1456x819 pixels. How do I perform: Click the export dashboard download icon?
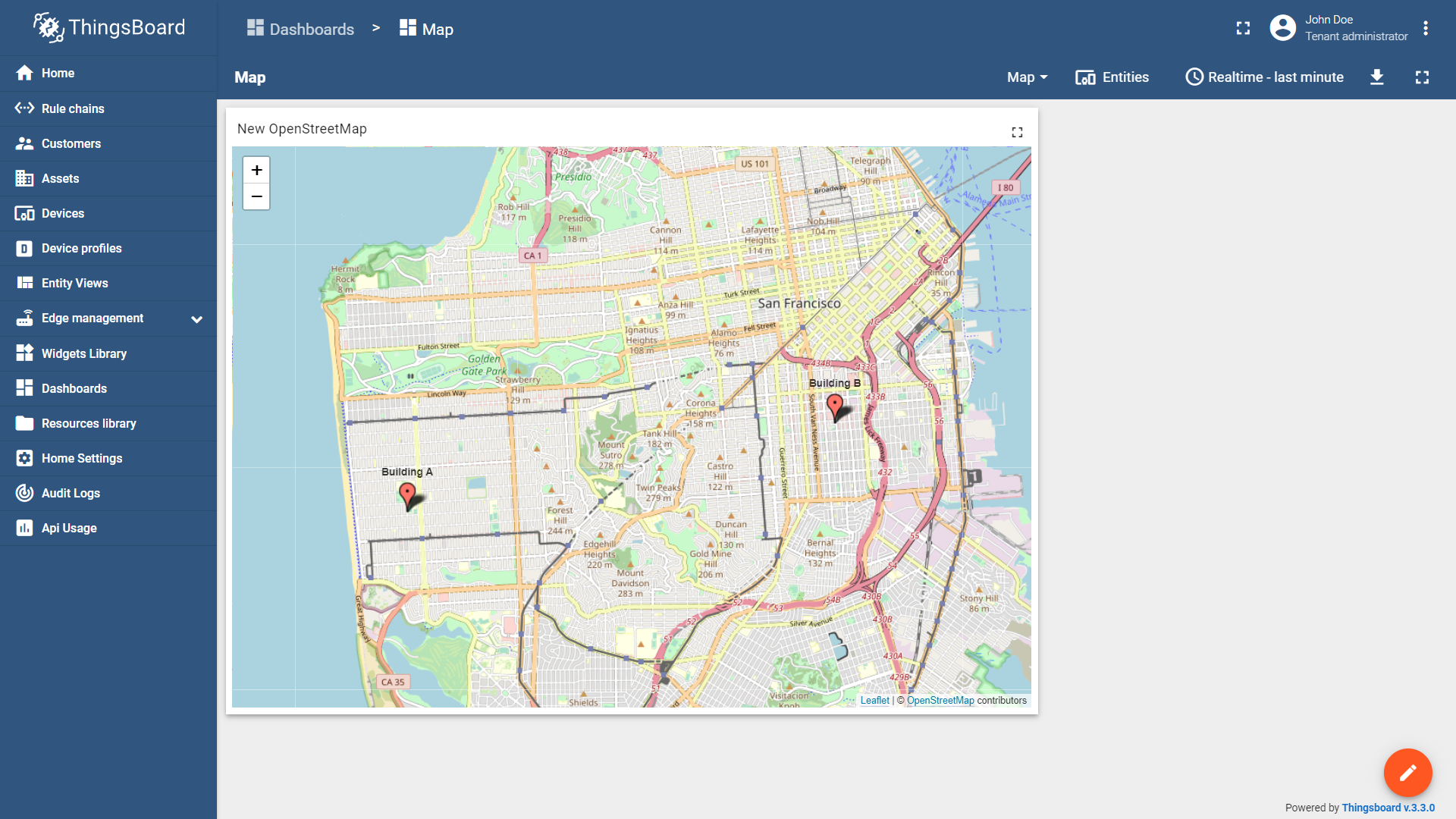click(x=1377, y=77)
